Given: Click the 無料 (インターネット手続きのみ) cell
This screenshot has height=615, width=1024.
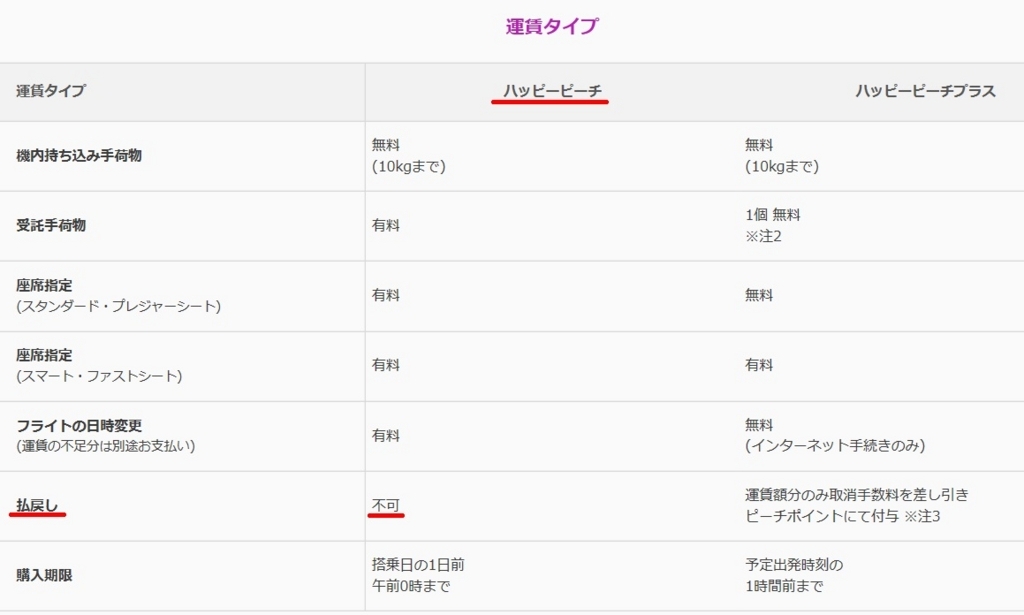Looking at the screenshot, I should pyautogui.click(x=835, y=435).
